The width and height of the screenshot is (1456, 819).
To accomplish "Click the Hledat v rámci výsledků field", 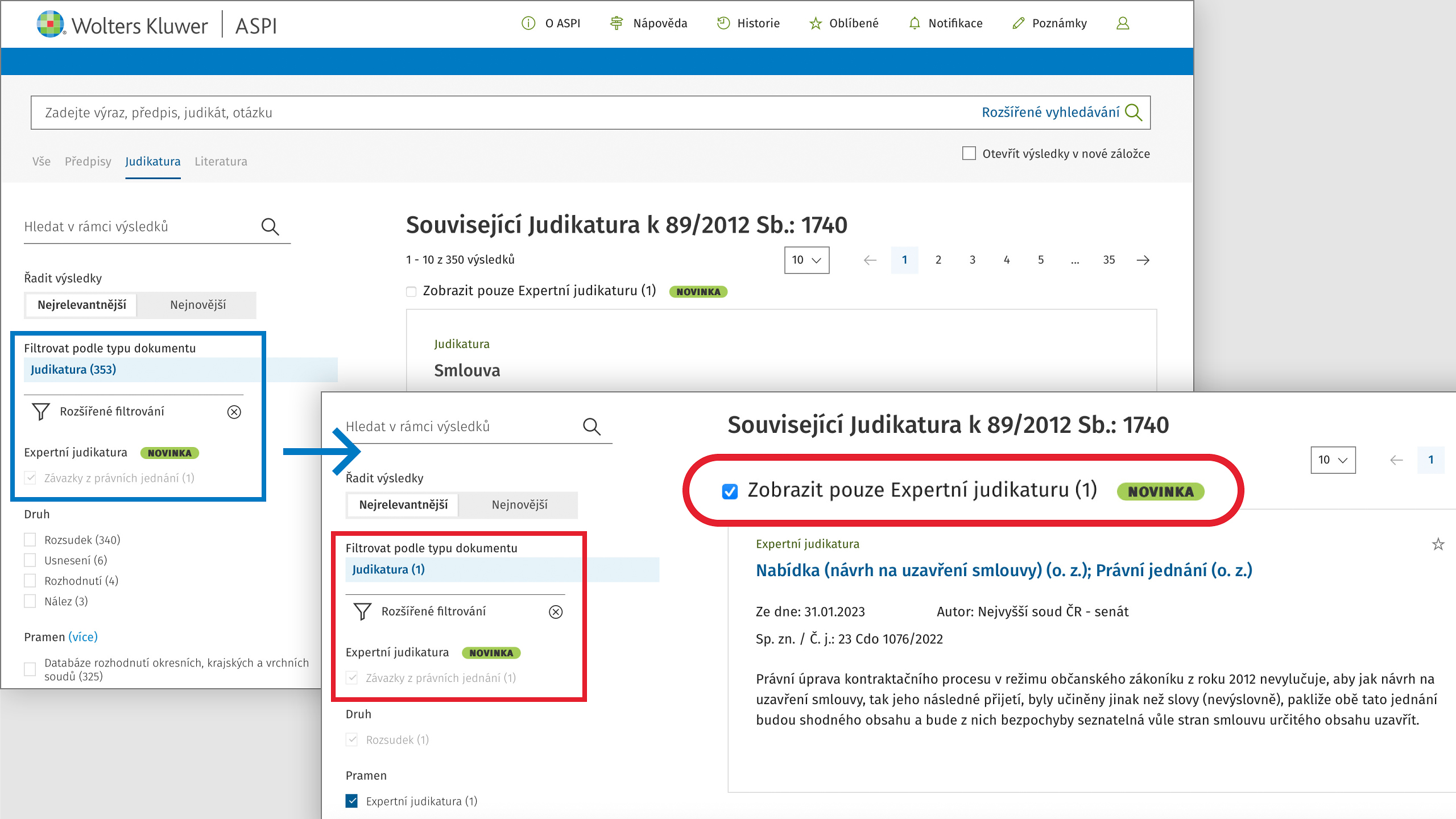I will (x=136, y=227).
